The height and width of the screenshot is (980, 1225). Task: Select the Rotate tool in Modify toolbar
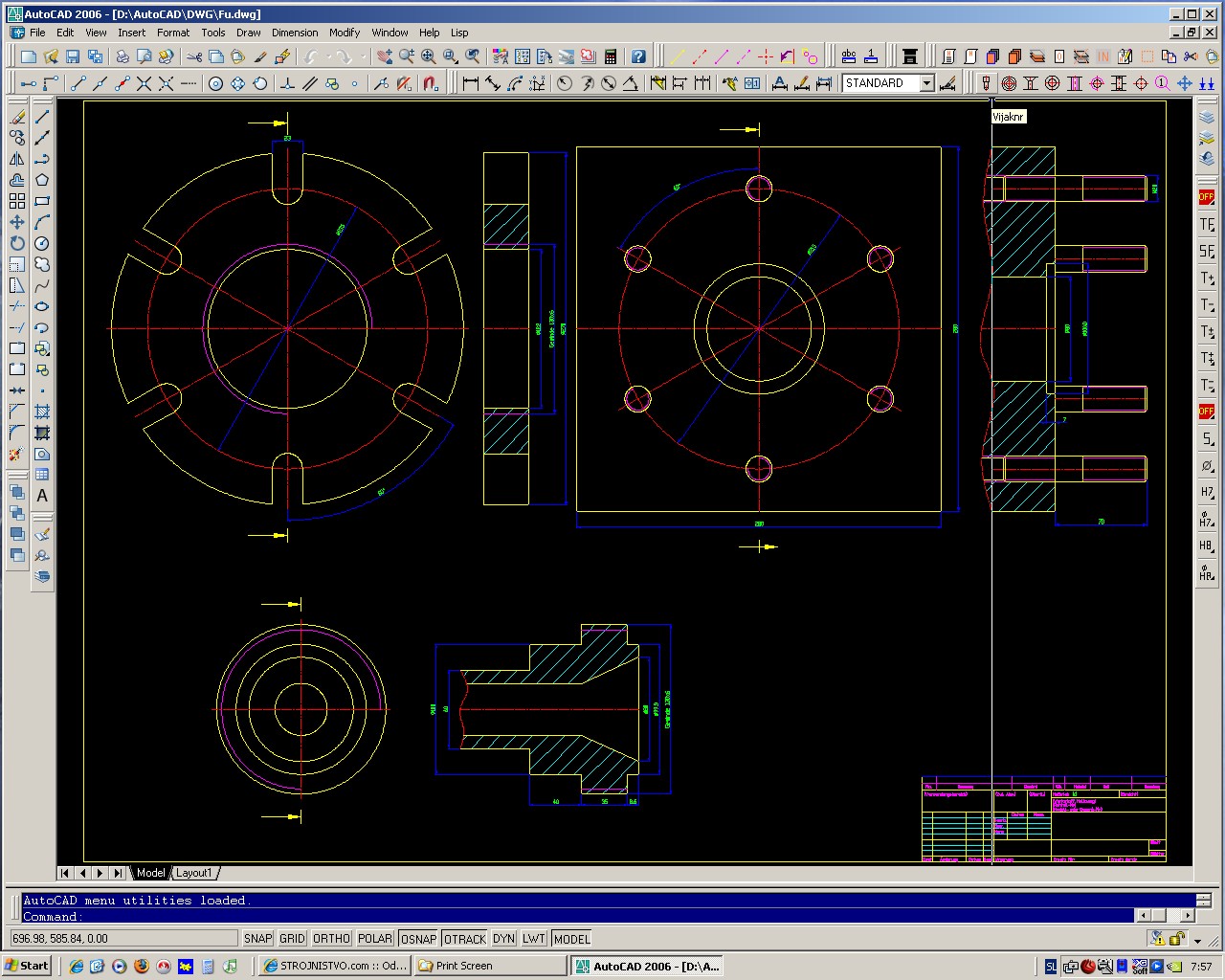pyautogui.click(x=17, y=243)
